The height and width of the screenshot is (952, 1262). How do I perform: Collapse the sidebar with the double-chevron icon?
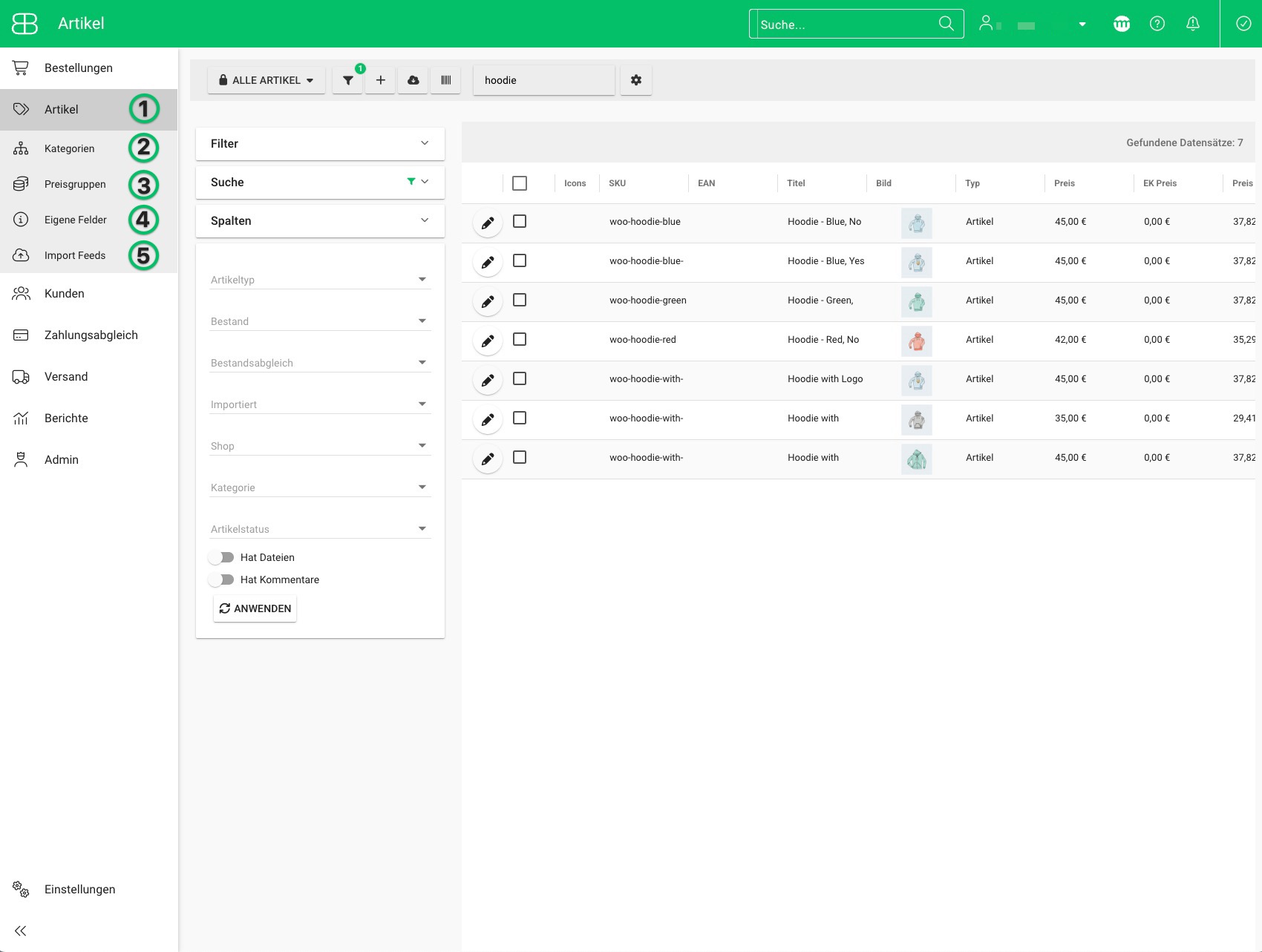click(21, 930)
